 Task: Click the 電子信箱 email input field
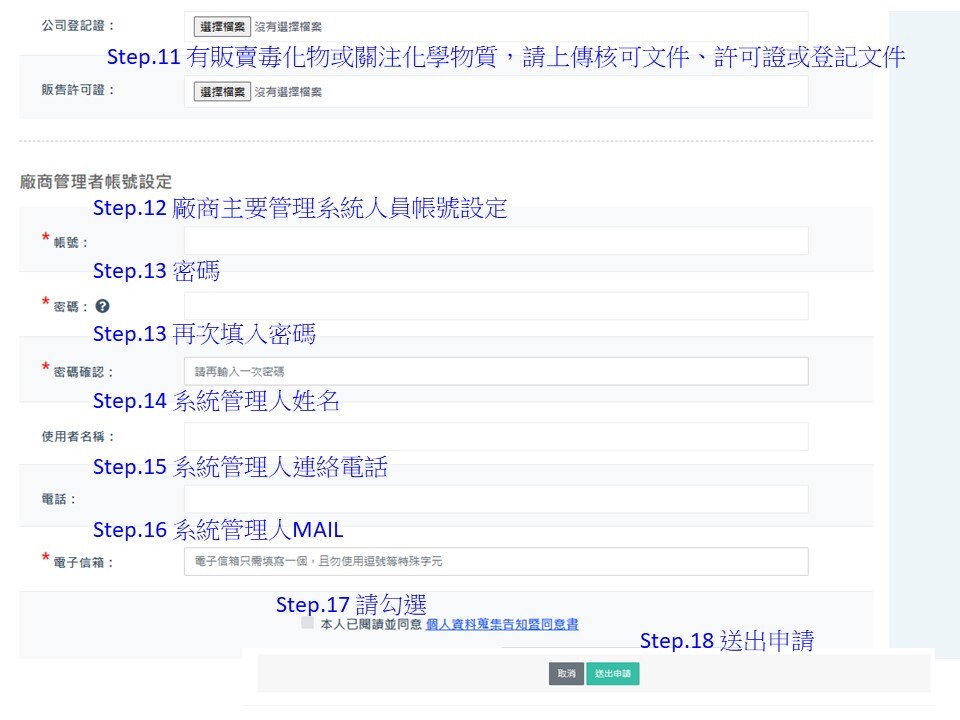pos(496,561)
